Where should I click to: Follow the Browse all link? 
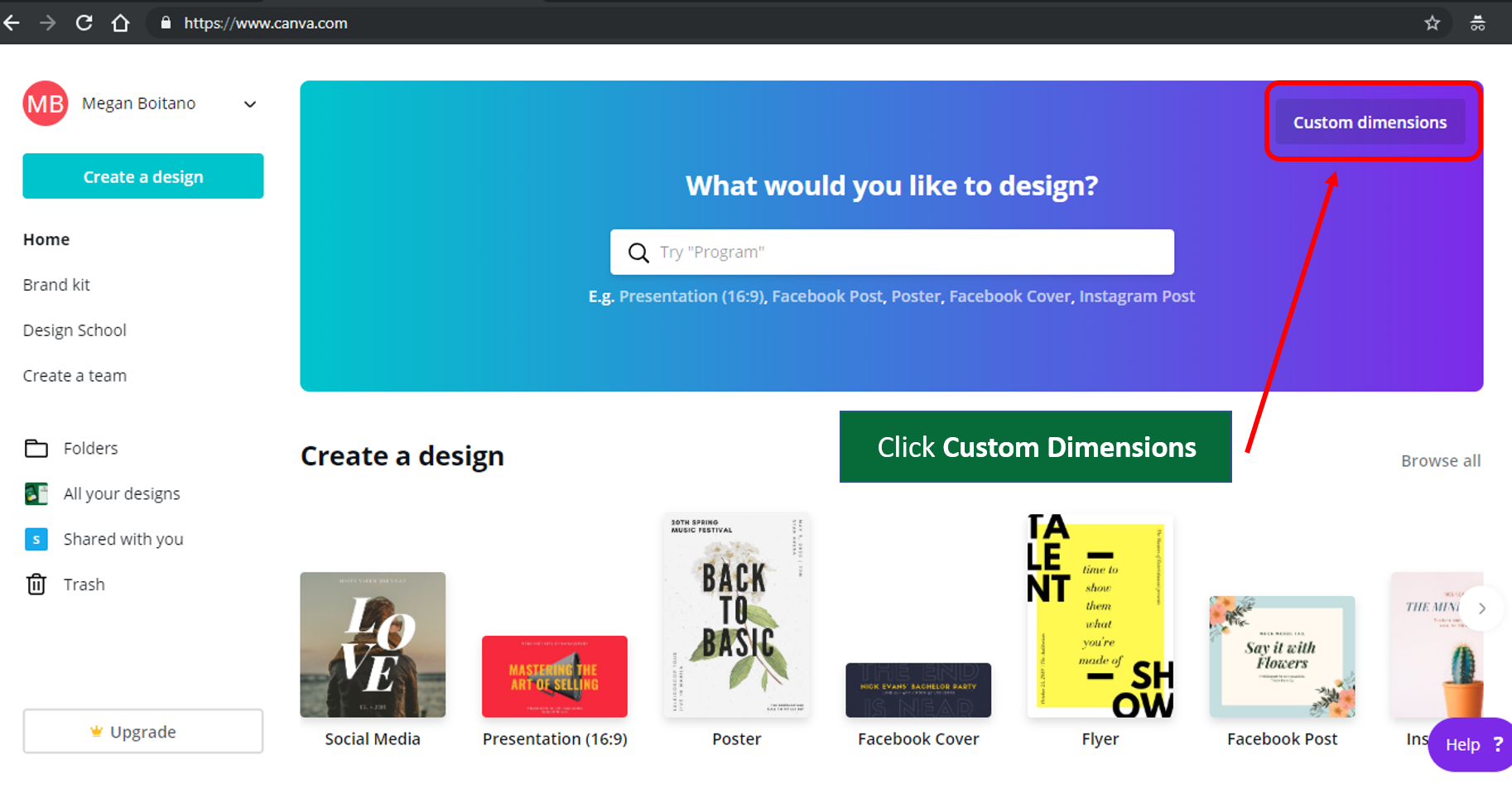tap(1440, 461)
